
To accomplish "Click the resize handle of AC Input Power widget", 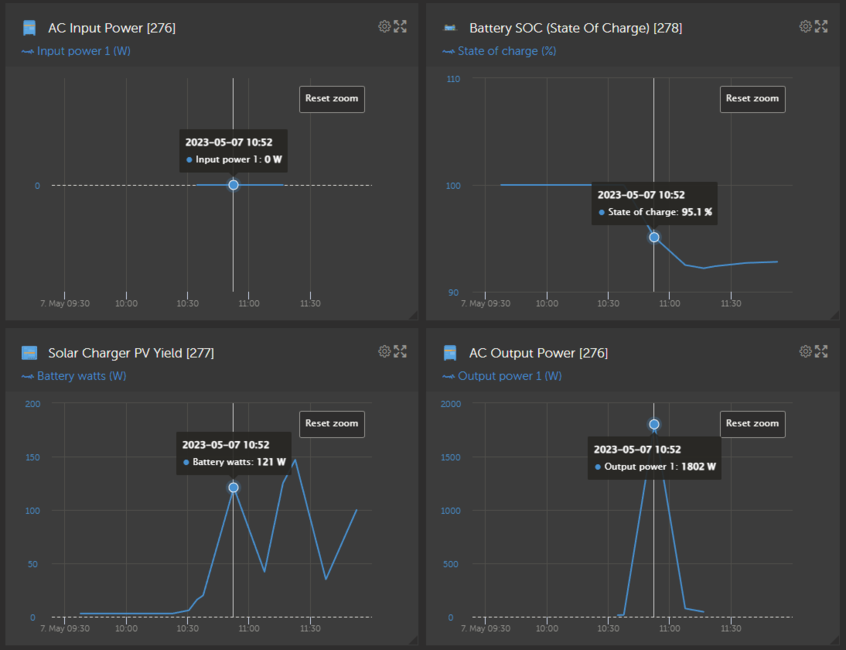I will (x=413, y=315).
